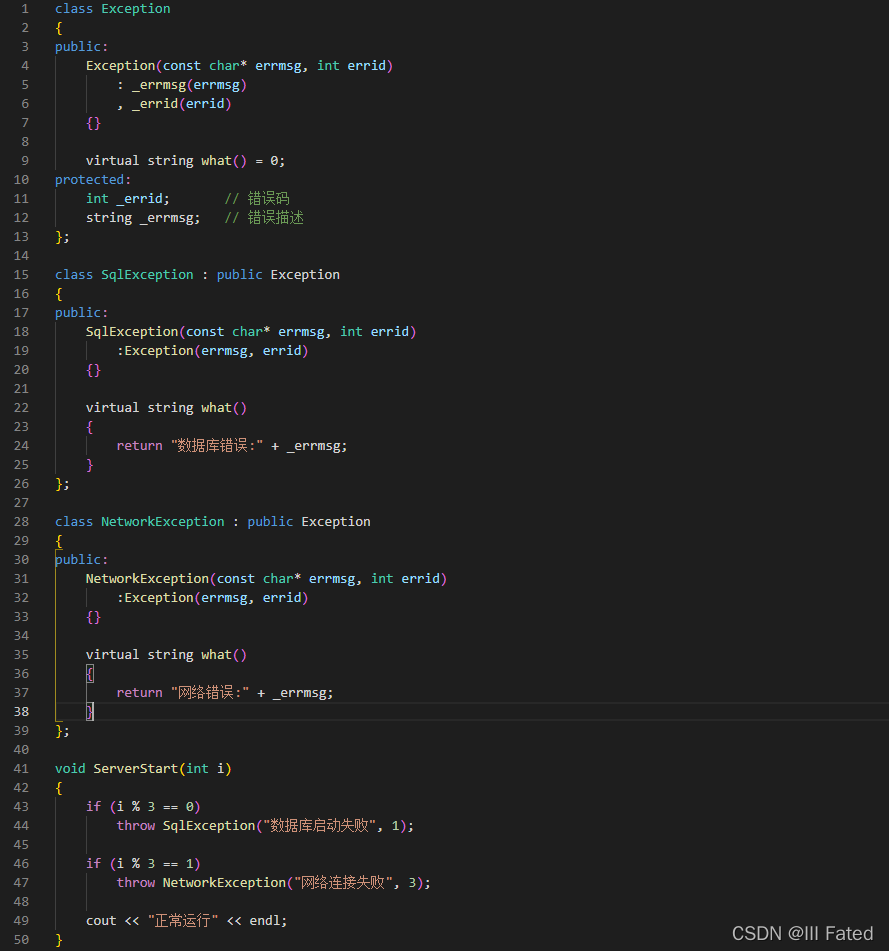
Task: Click the empty braces '{}' on line 33
Action: pyautogui.click(x=93, y=617)
